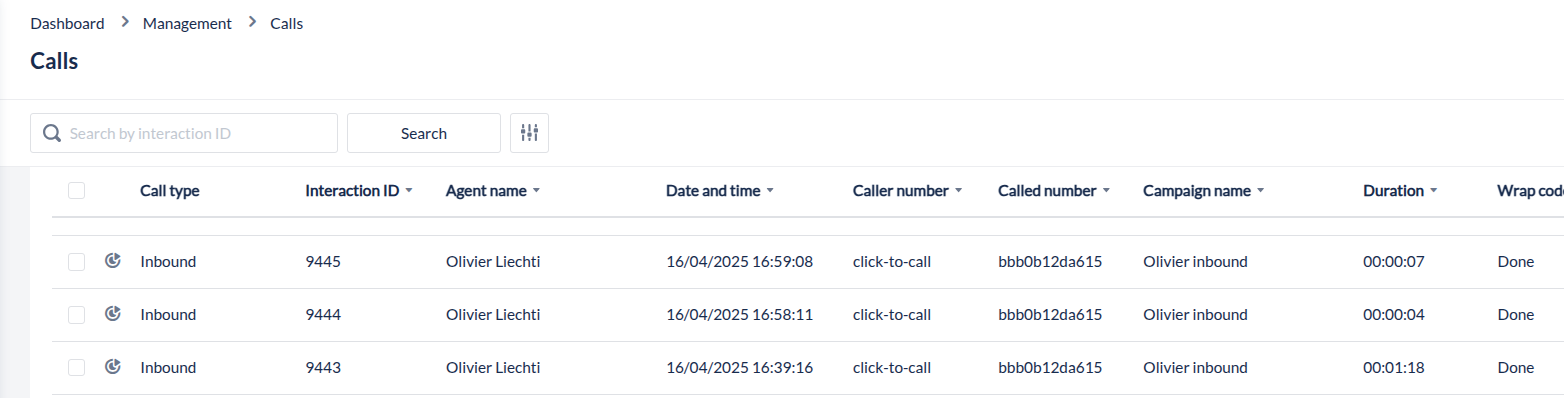Click the chevron before Calls in the breadcrumb

tap(252, 22)
